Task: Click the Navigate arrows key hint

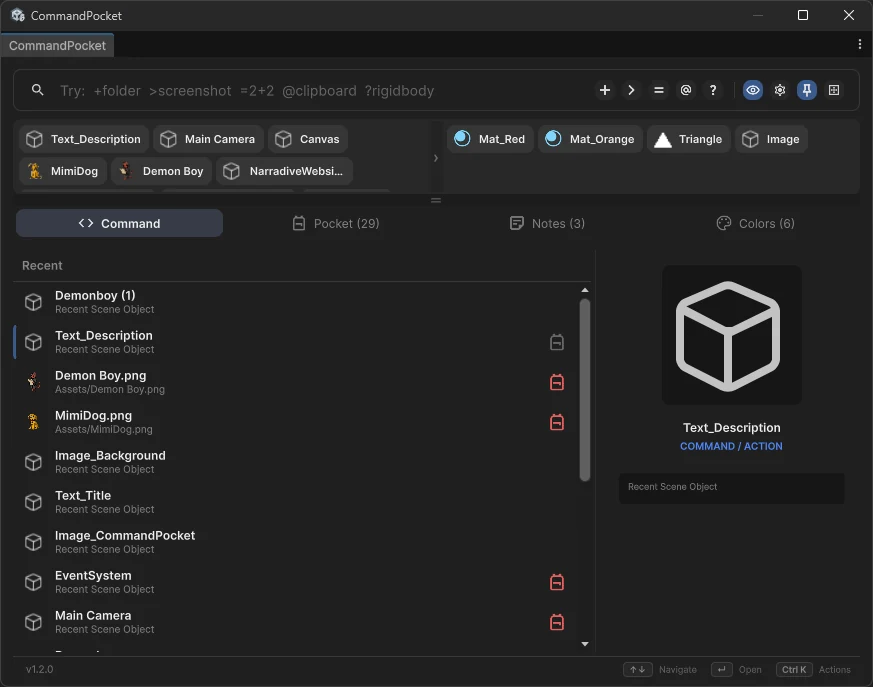Action: point(660,669)
